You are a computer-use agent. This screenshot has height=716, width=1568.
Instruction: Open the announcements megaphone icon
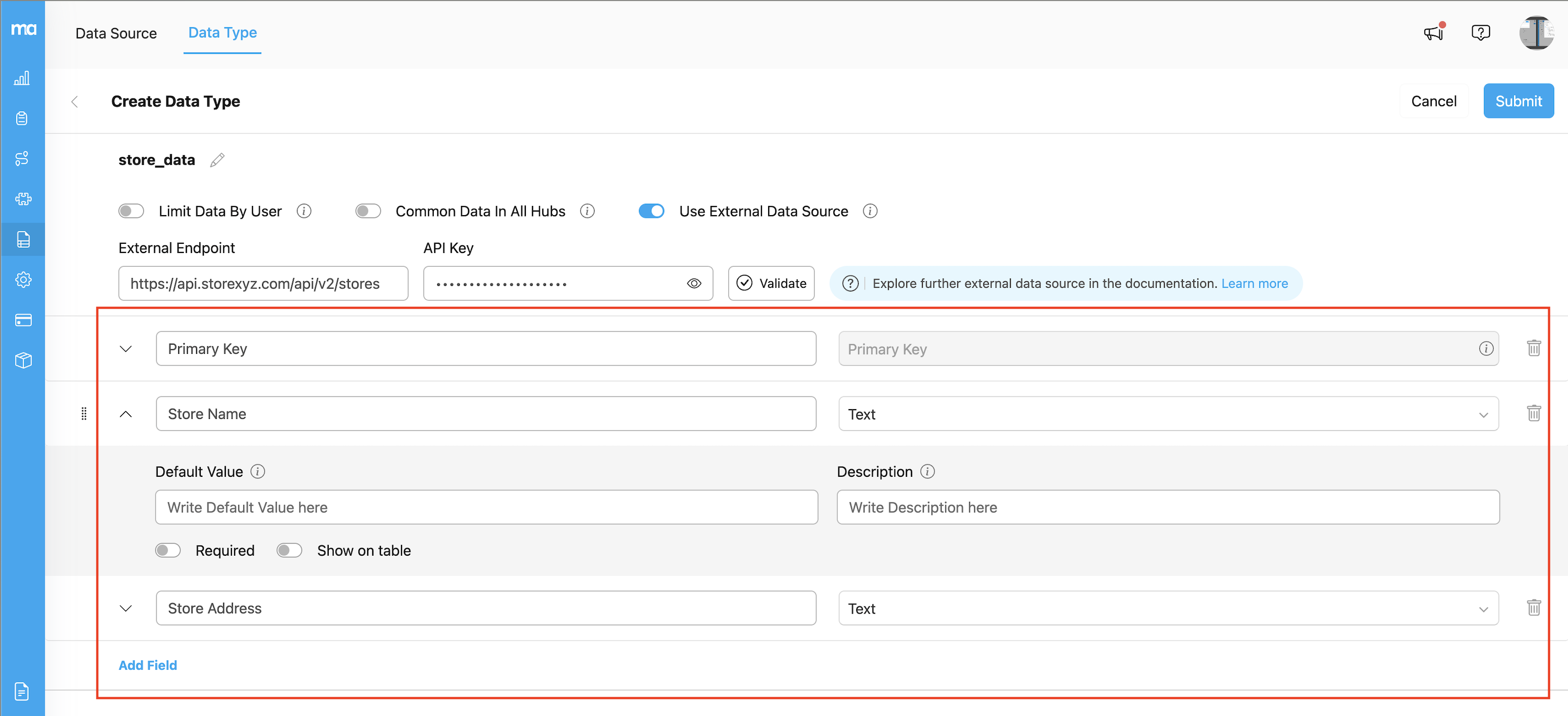coord(1433,32)
